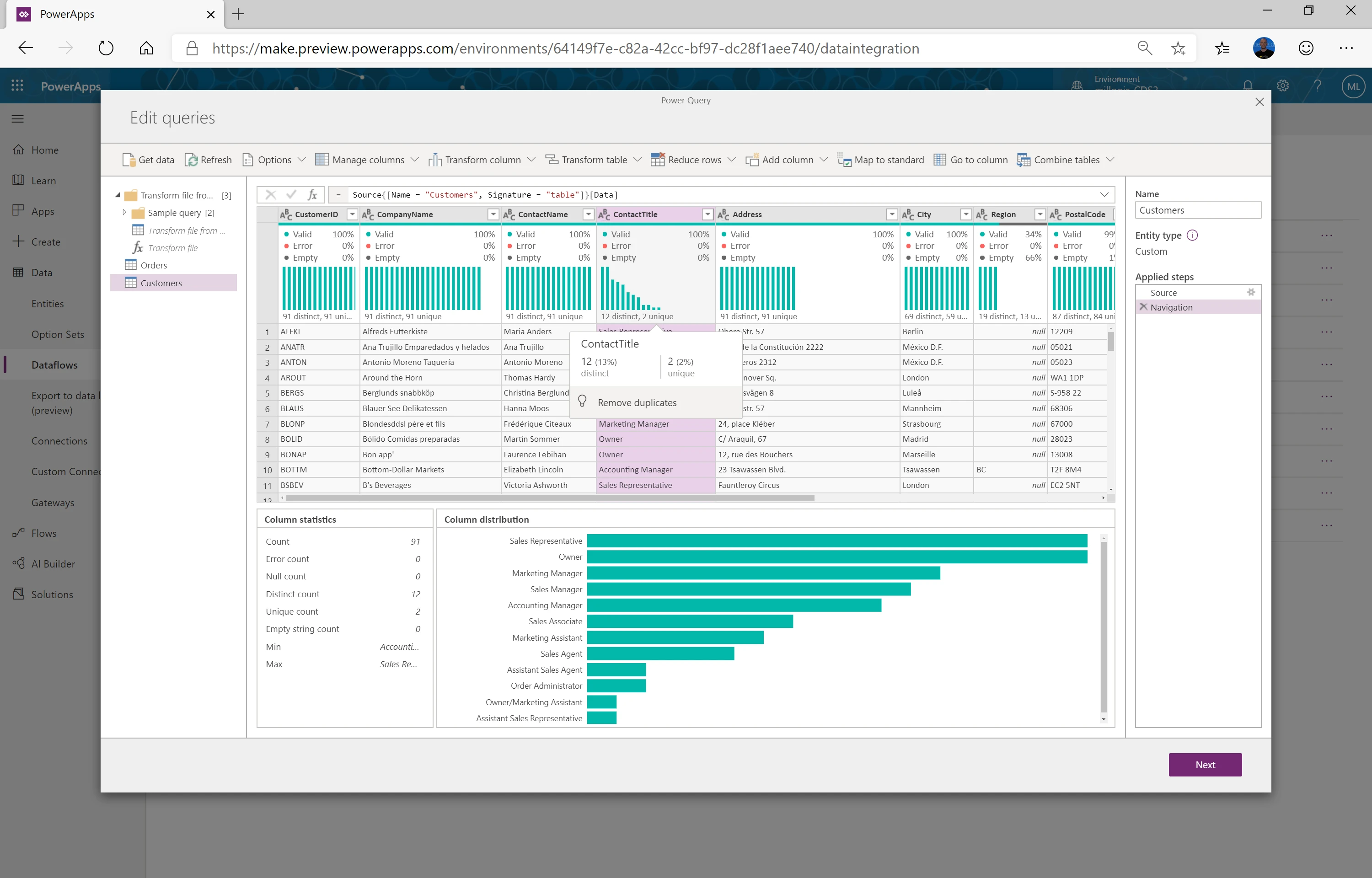Click the Refresh toolbar icon
1372x878 pixels.
click(x=191, y=160)
